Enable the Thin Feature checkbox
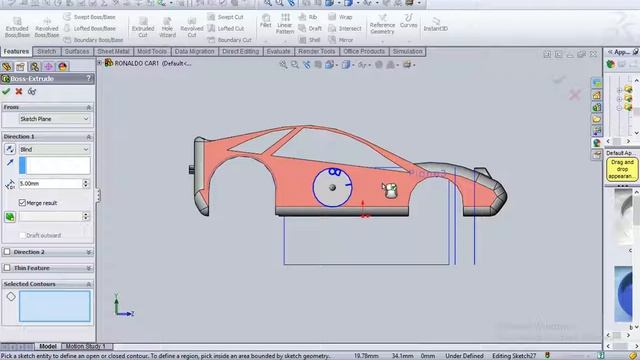Image resolution: width=640 pixels, height=360 pixels. click(x=7, y=268)
